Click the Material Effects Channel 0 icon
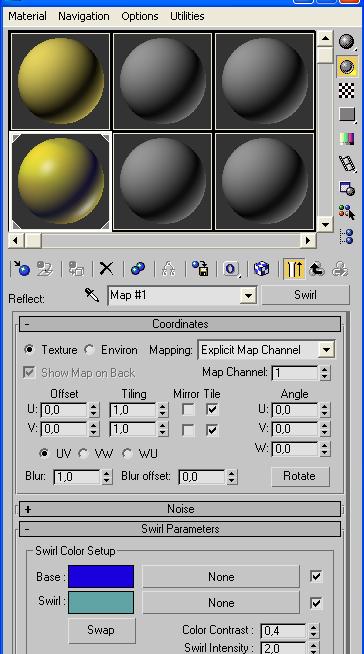 coord(231,269)
